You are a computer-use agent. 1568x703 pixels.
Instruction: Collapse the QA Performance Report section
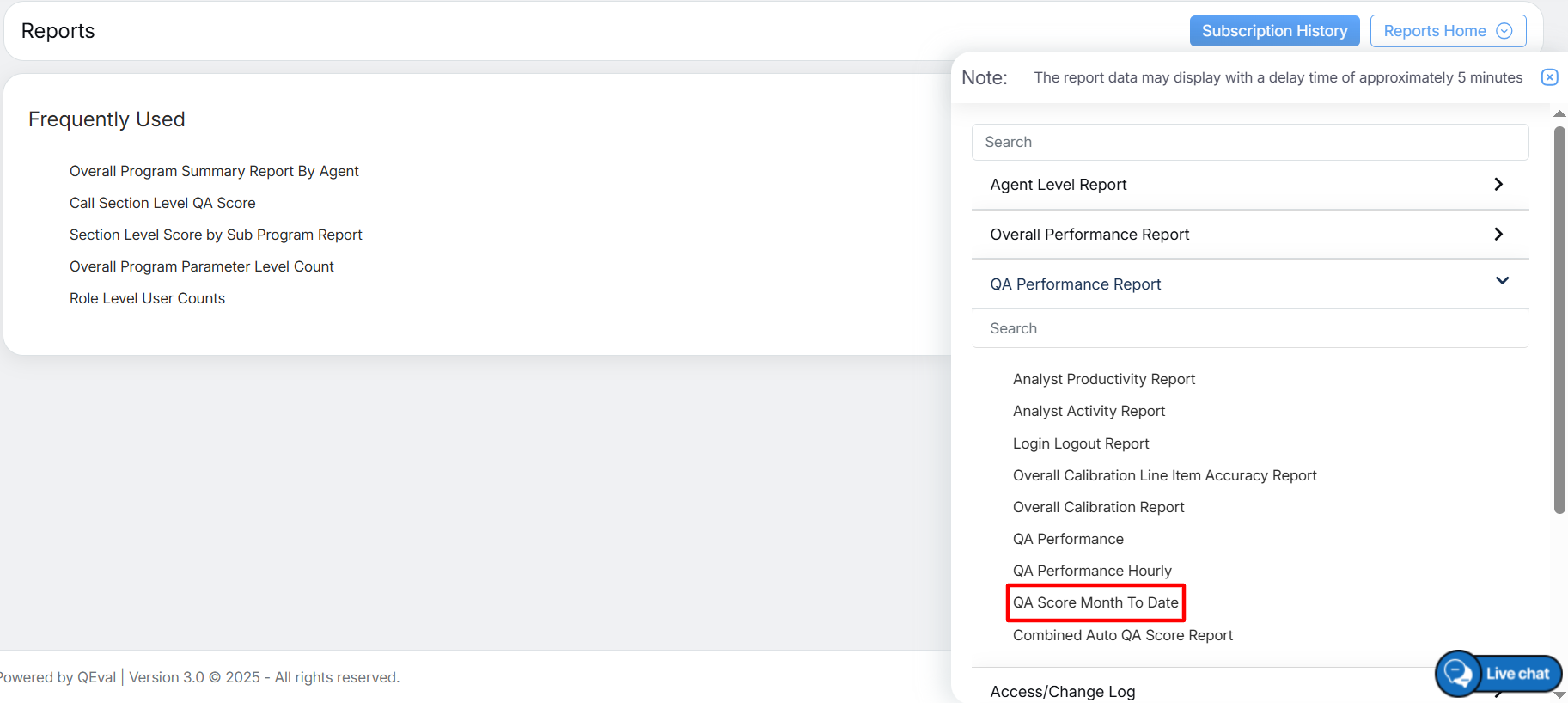pyautogui.click(x=1501, y=282)
